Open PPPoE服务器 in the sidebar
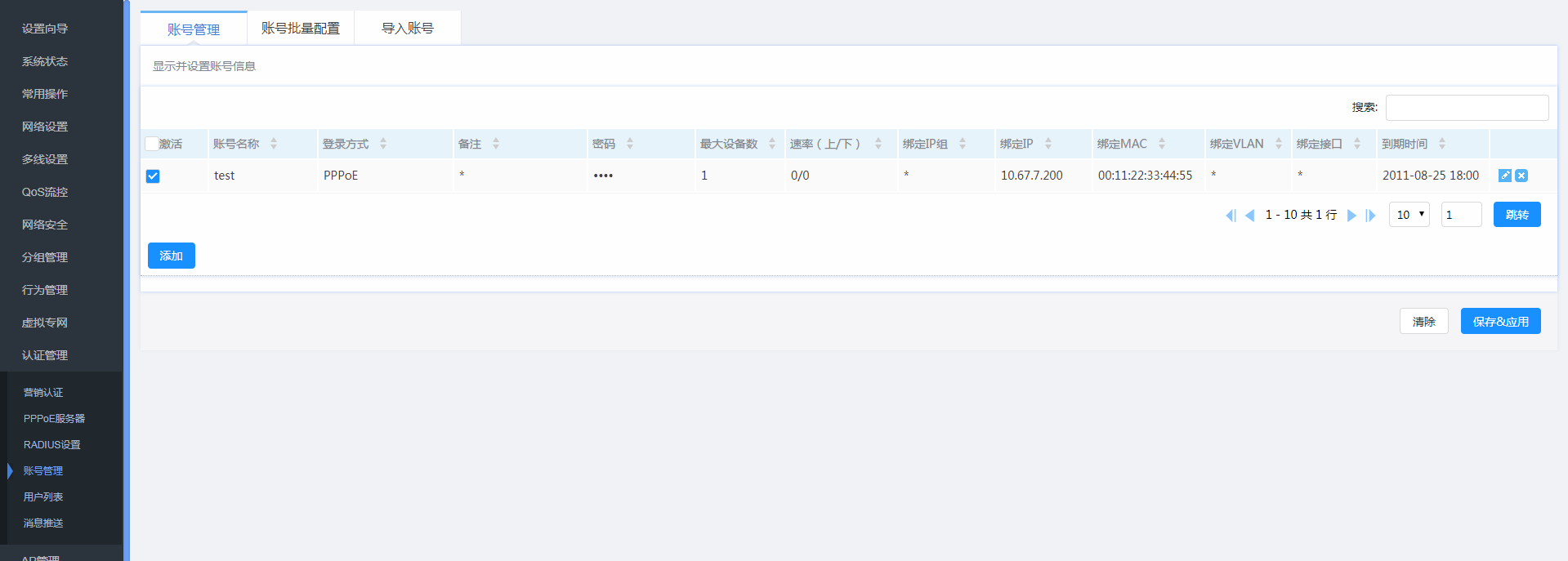Viewport: 1568px width, 561px height. click(54, 418)
